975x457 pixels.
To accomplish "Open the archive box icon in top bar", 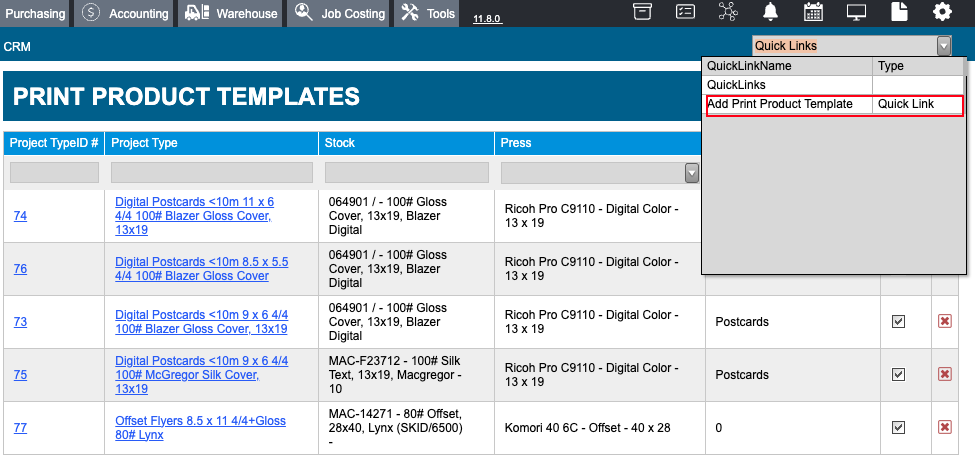I will [x=642, y=12].
